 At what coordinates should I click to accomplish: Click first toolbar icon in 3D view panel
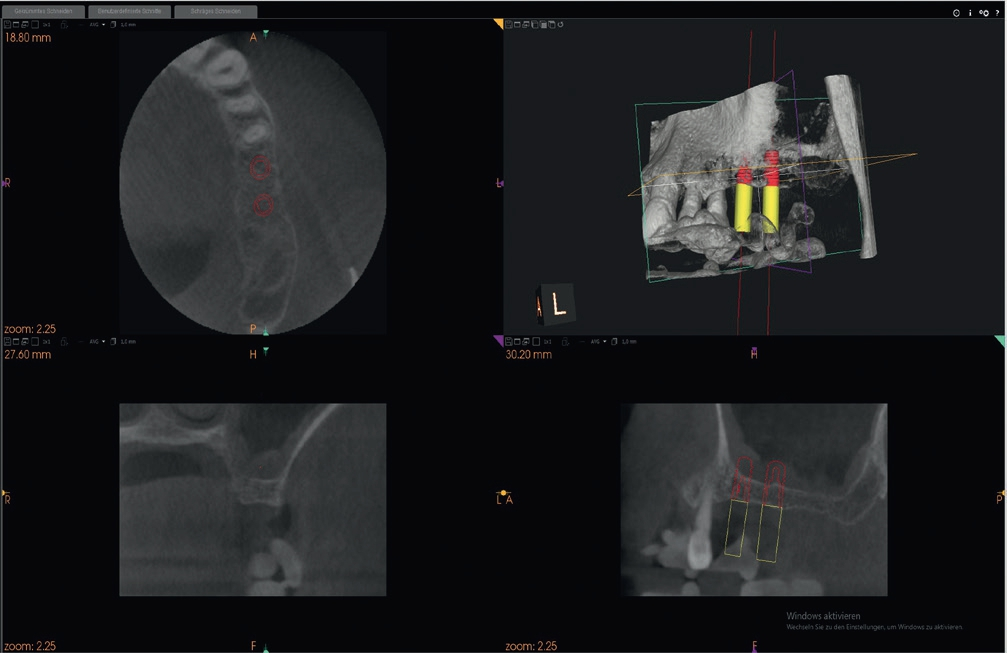tap(509, 24)
